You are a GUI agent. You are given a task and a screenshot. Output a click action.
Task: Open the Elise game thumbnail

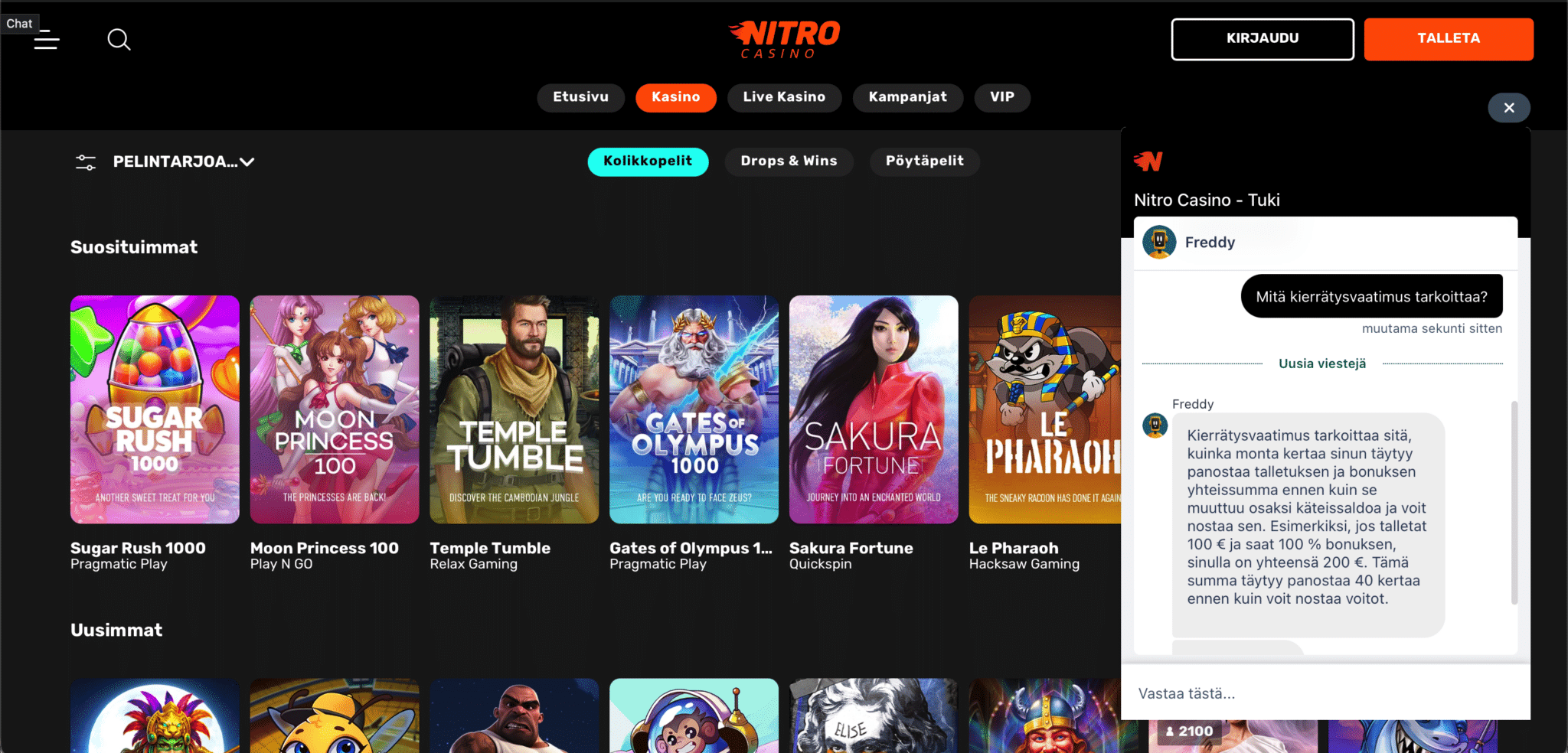(x=874, y=716)
